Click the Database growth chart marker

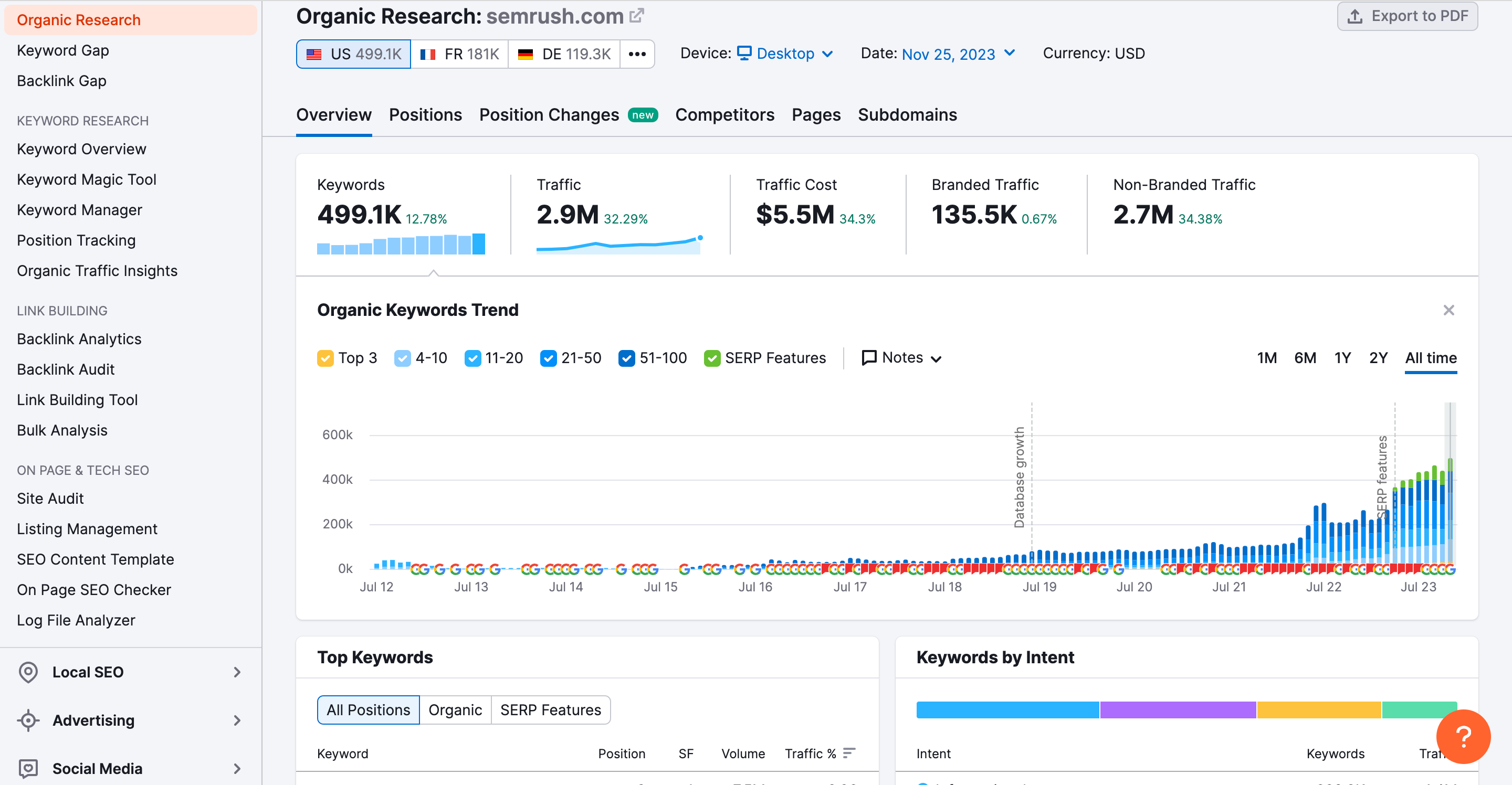point(1020,478)
